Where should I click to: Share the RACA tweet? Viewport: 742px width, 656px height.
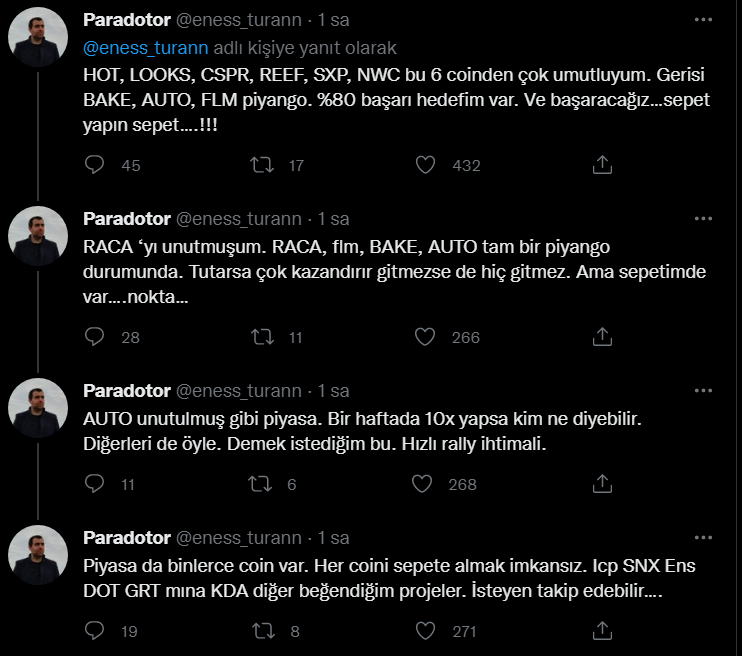click(x=603, y=337)
